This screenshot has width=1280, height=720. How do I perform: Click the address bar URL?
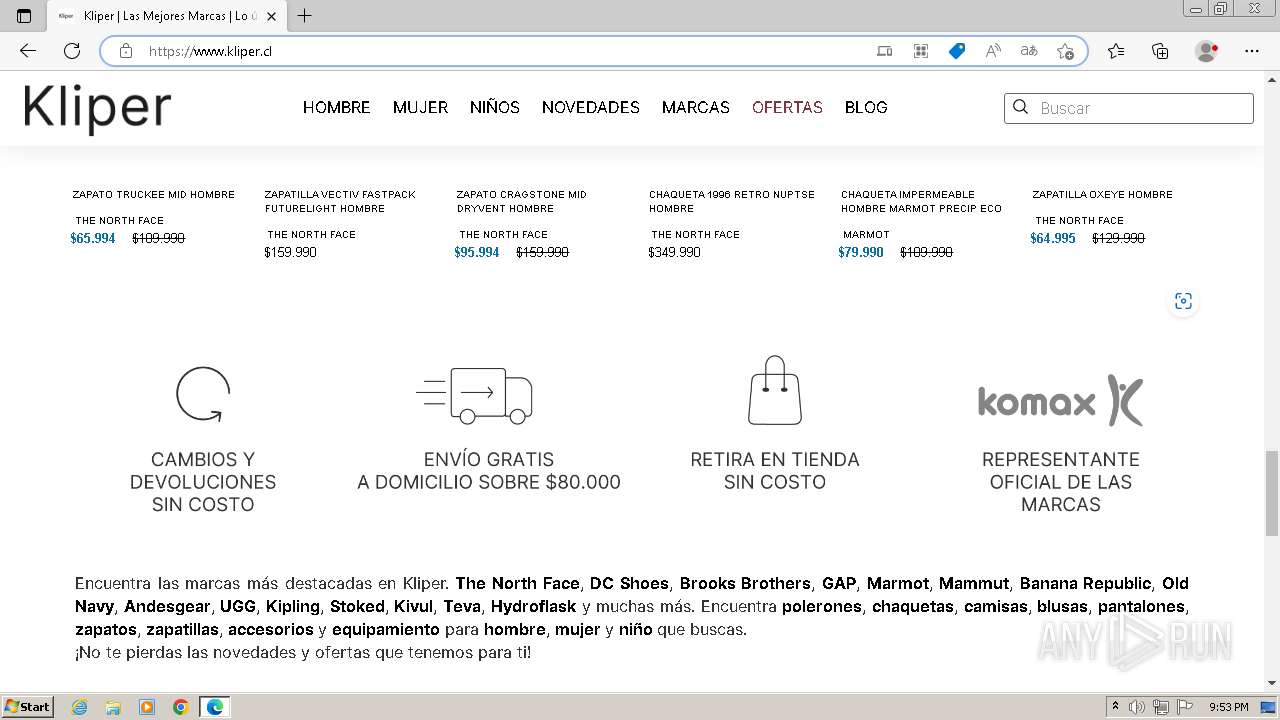pos(210,51)
